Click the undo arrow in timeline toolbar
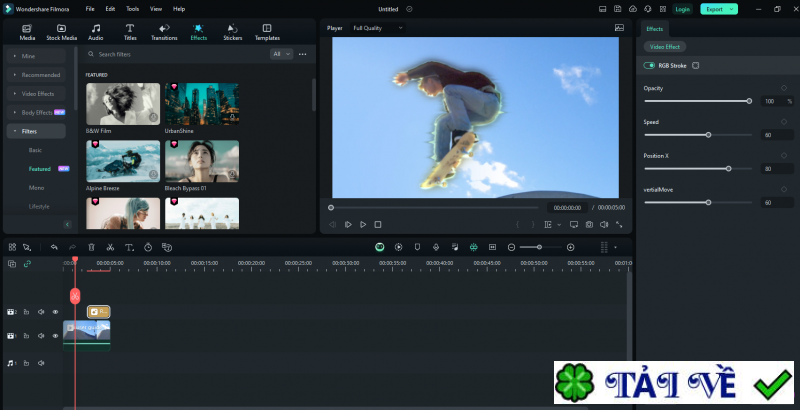The image size is (800, 410). tap(54, 247)
